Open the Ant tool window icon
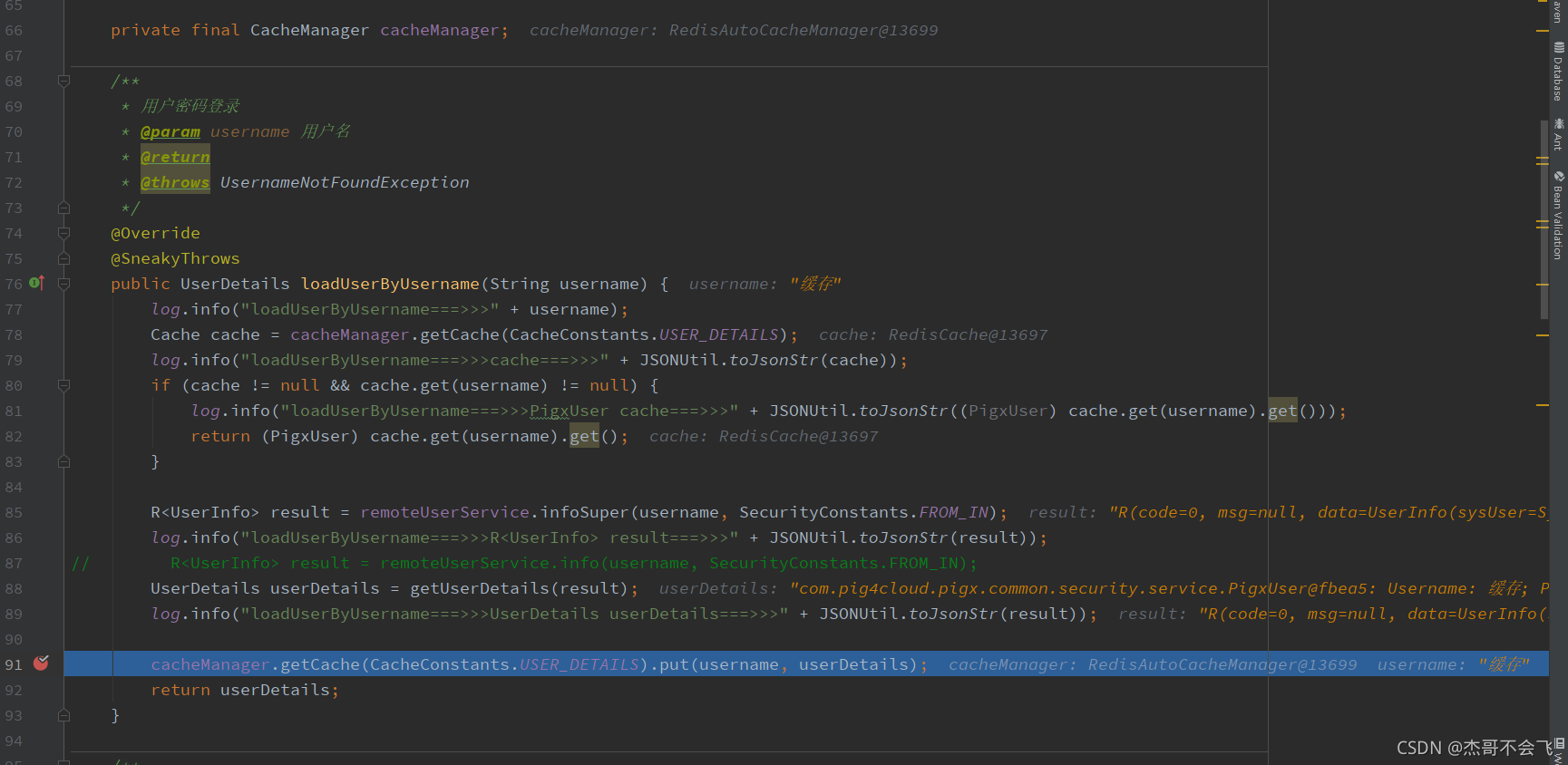This screenshot has width=1568, height=765. click(x=1559, y=123)
